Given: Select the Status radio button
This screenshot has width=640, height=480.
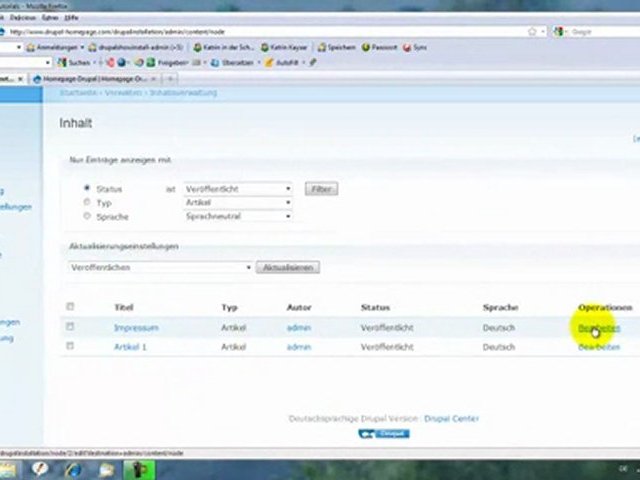Looking at the screenshot, I should (x=87, y=188).
